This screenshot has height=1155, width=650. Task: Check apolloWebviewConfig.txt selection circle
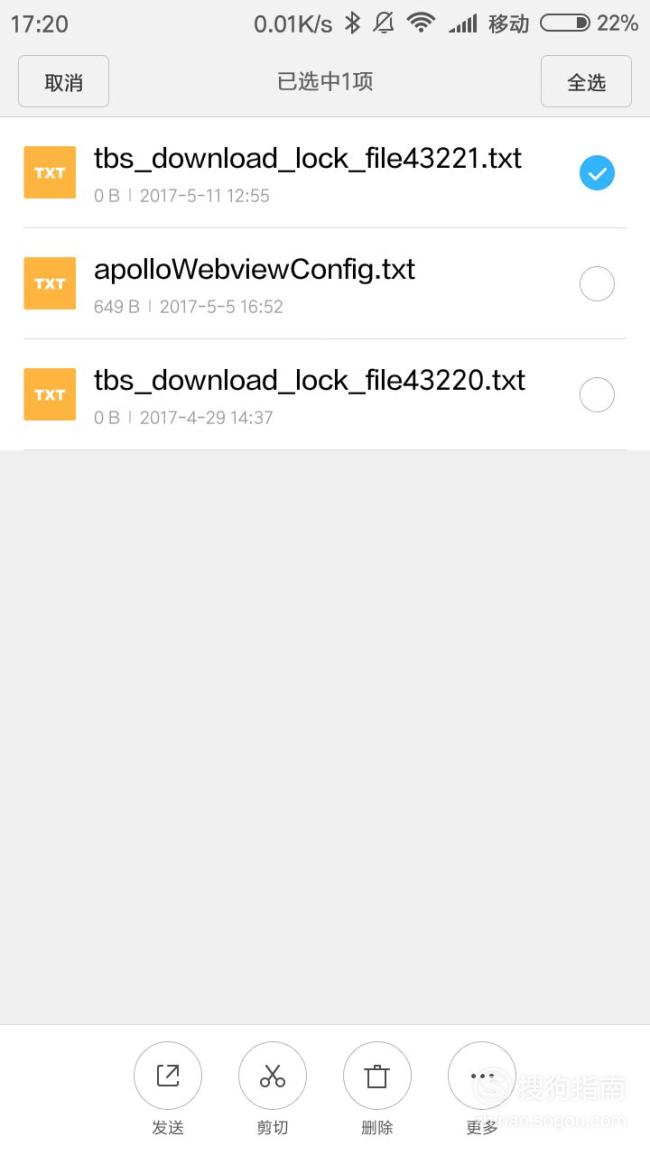pos(597,284)
